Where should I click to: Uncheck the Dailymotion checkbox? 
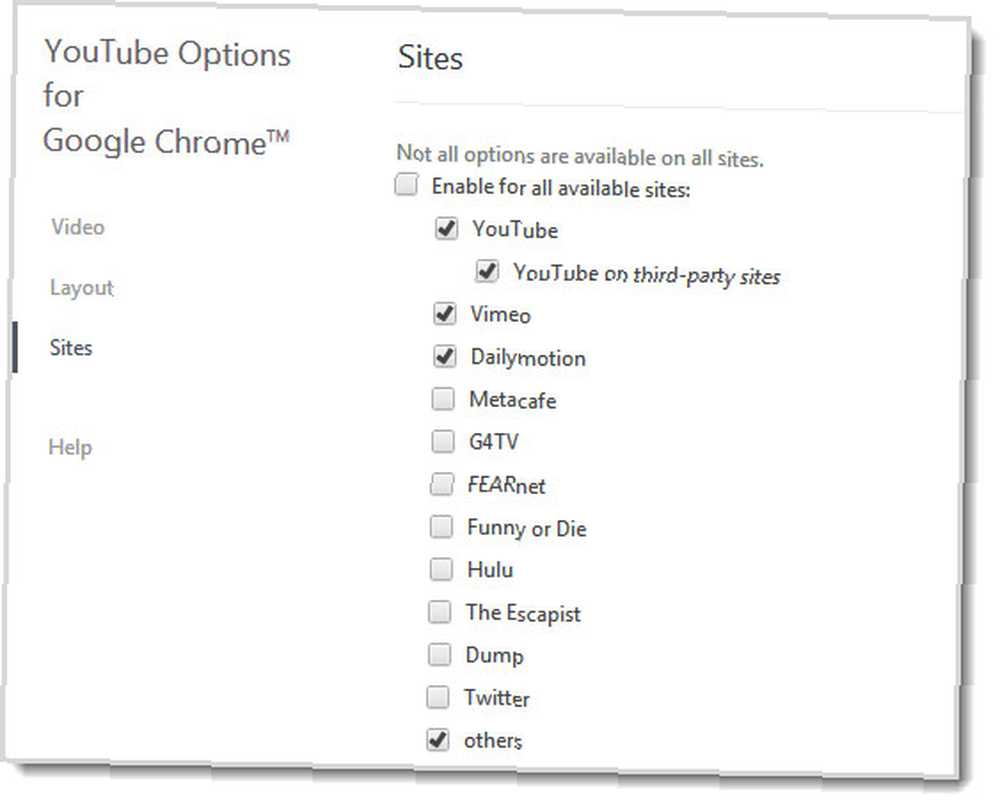(x=445, y=356)
